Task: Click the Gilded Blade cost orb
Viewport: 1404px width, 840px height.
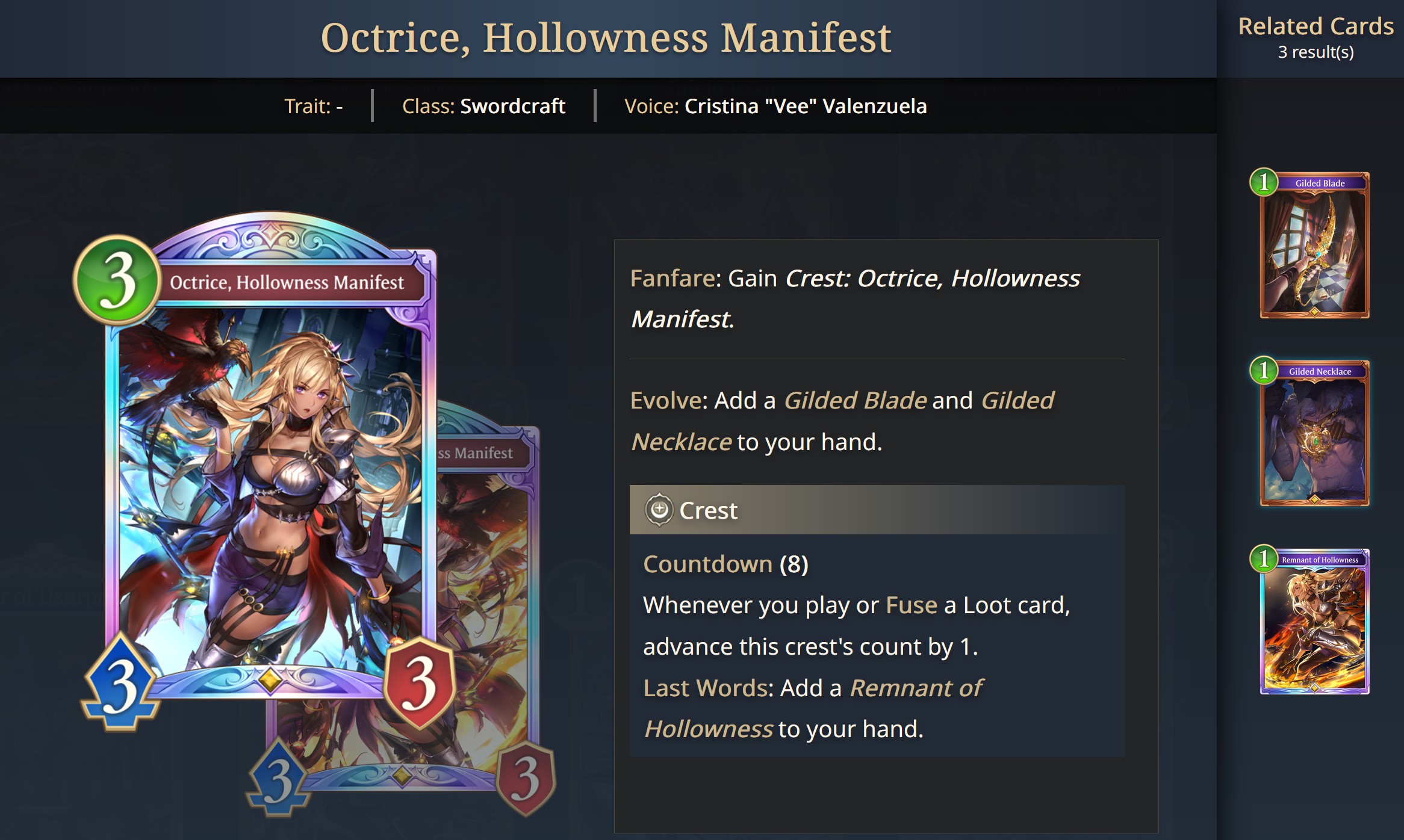Action: (1264, 182)
